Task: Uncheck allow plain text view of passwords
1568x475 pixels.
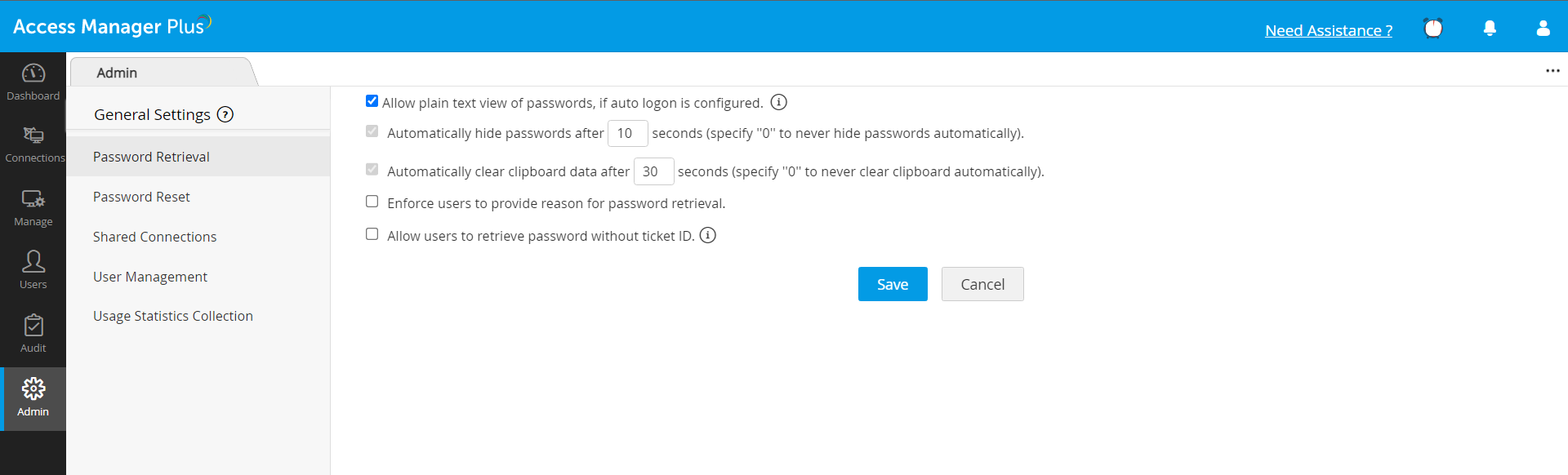Action: coord(372,101)
